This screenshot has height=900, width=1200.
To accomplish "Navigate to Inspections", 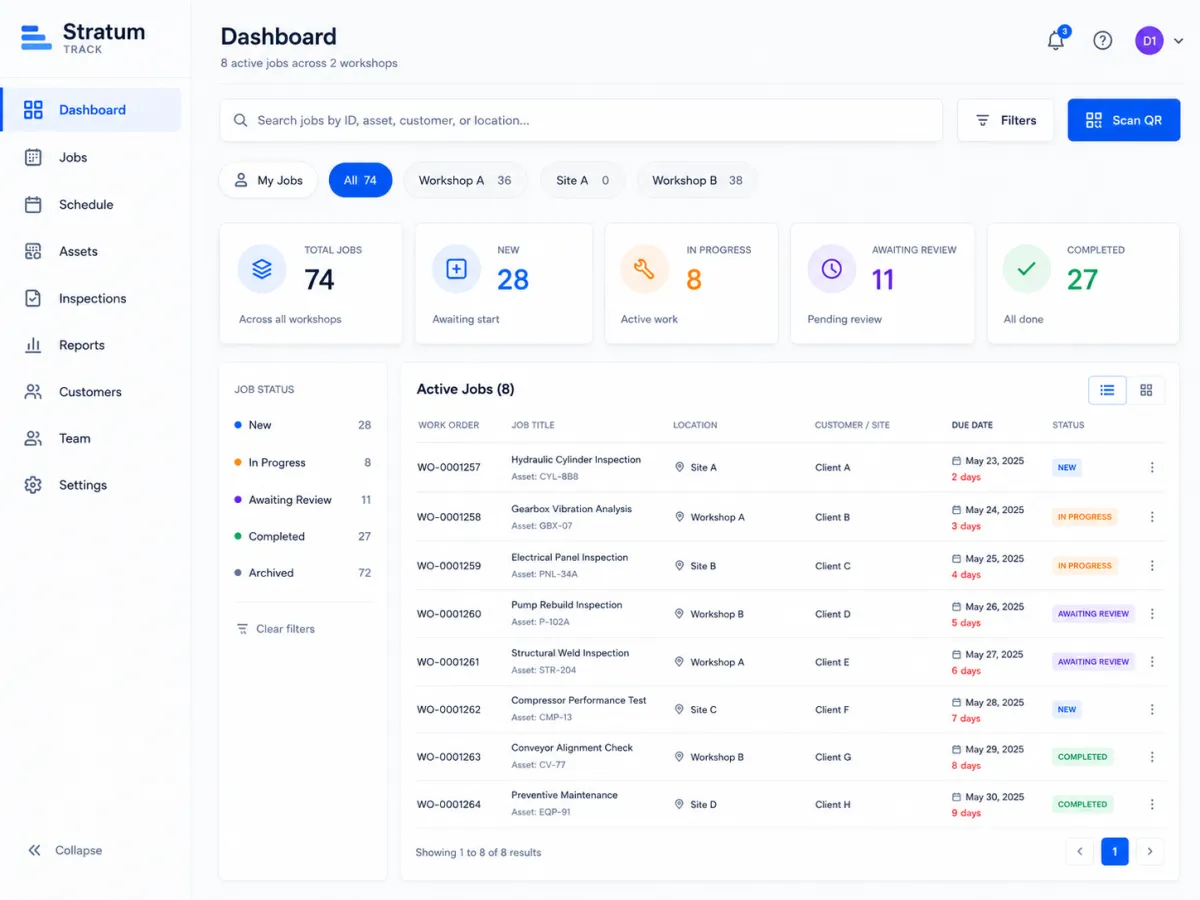I will [91, 298].
